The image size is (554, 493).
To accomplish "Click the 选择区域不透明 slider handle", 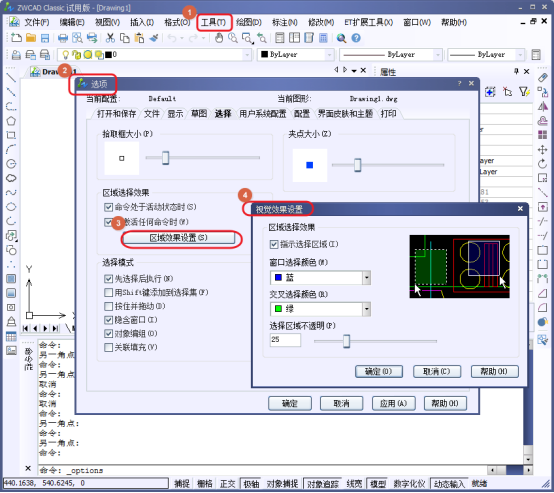I will [x=346, y=341].
